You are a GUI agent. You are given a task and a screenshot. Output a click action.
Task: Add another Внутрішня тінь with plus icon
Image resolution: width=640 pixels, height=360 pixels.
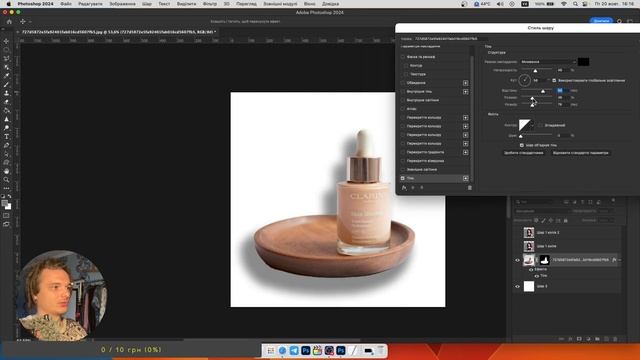point(465,92)
